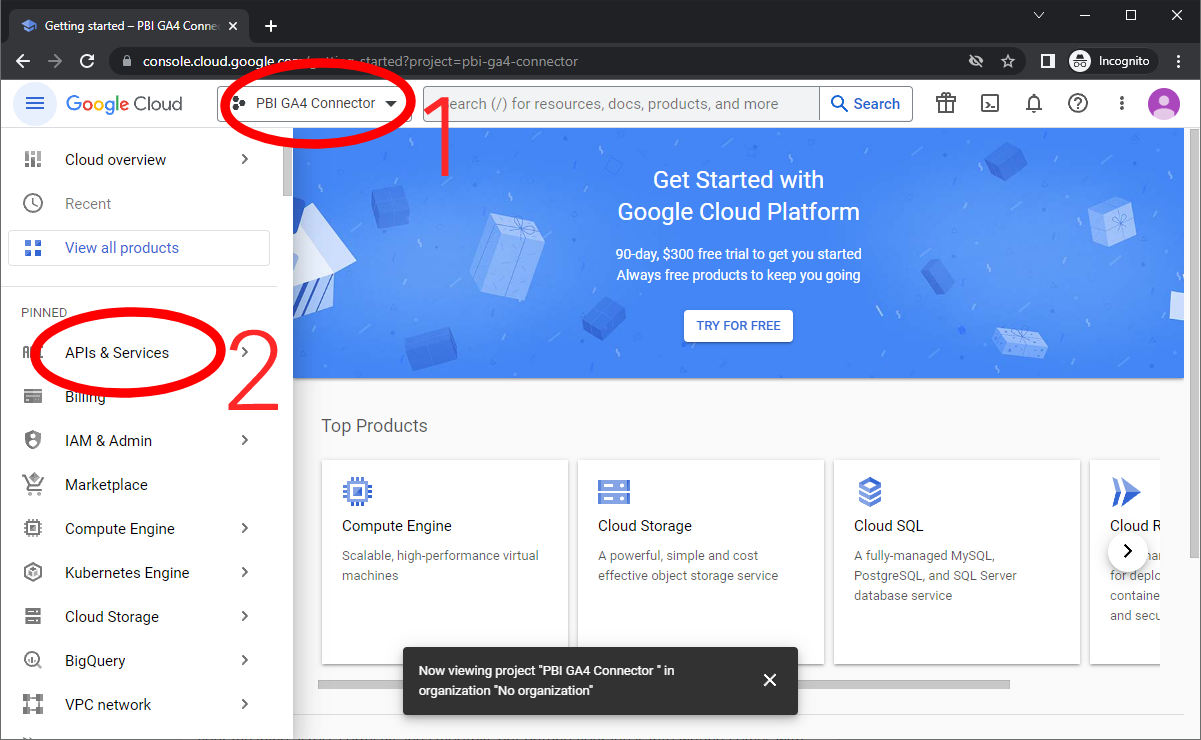Screen dimensions: 1201x740
Task: Click View all products button
Action: 138,248
